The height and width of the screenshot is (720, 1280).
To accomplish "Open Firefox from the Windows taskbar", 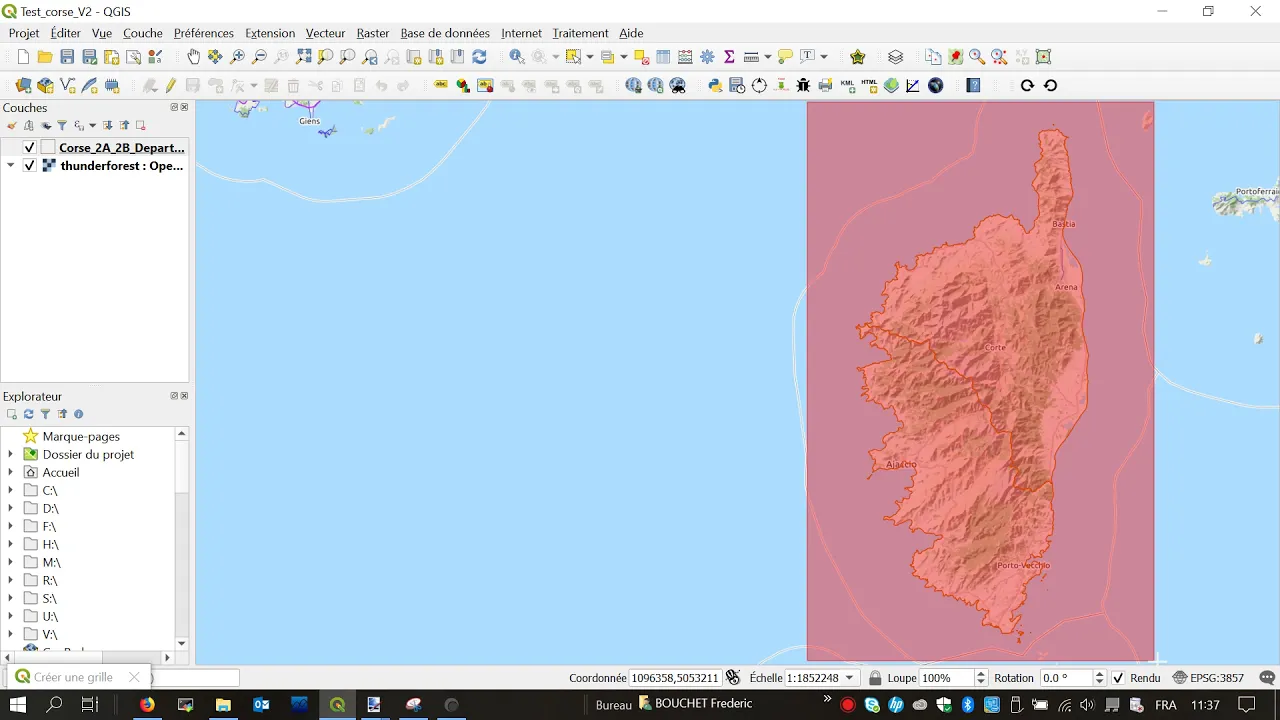I will [x=148, y=705].
